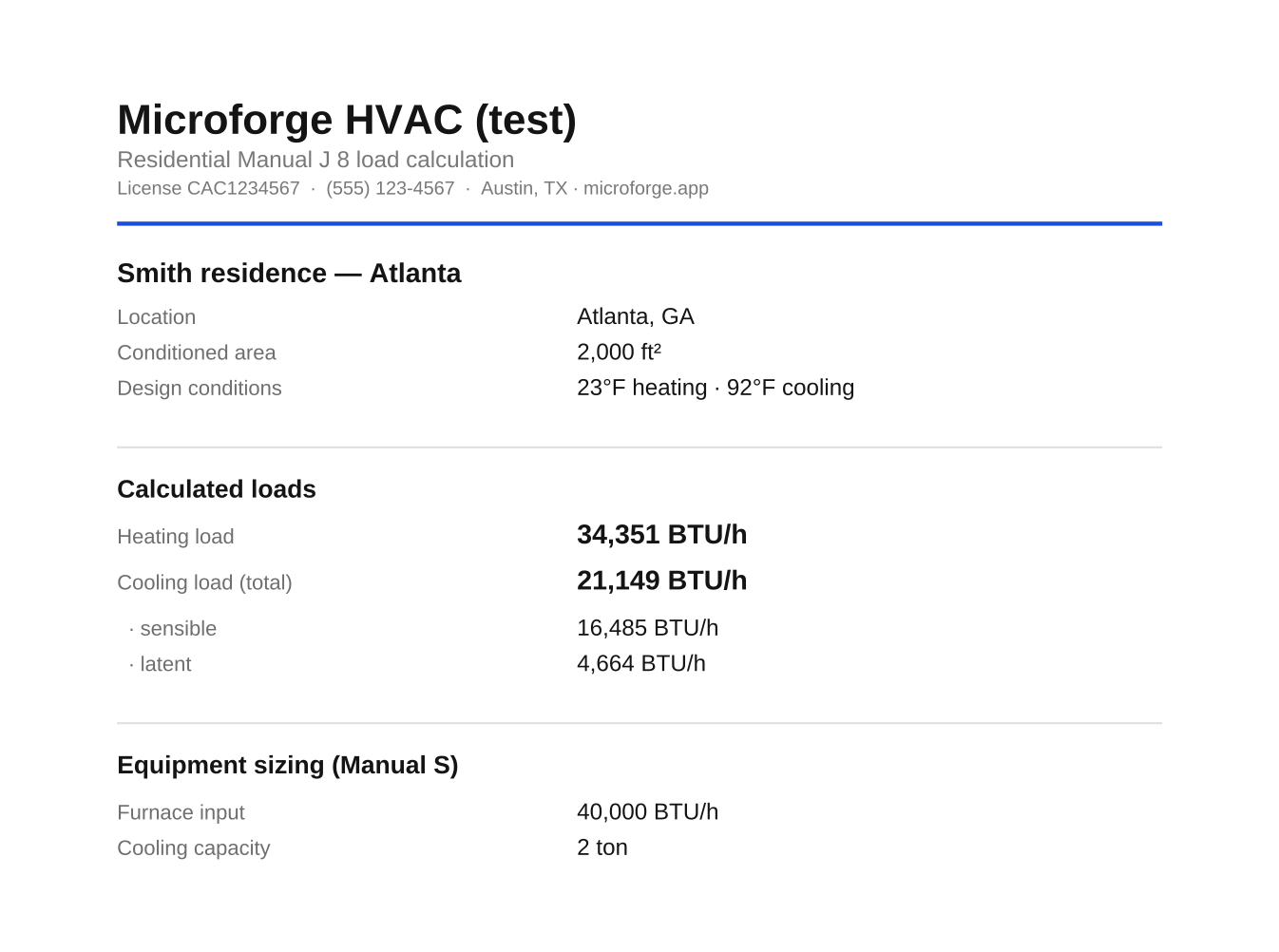Click the phone number (555) 123-4567
1279x952 pixels.
(391, 188)
